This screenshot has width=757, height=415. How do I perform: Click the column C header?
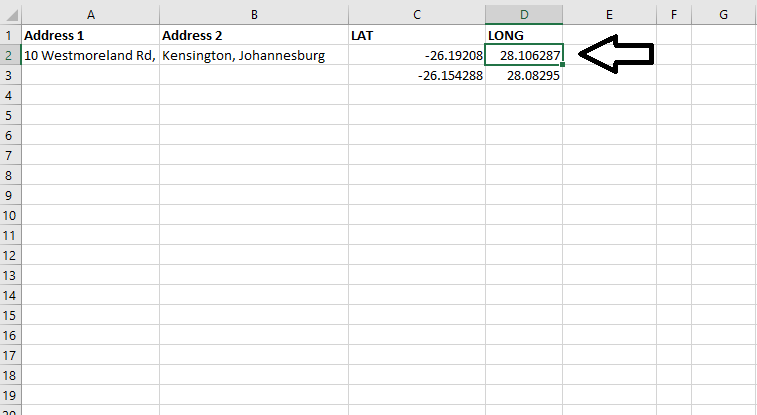click(x=417, y=14)
